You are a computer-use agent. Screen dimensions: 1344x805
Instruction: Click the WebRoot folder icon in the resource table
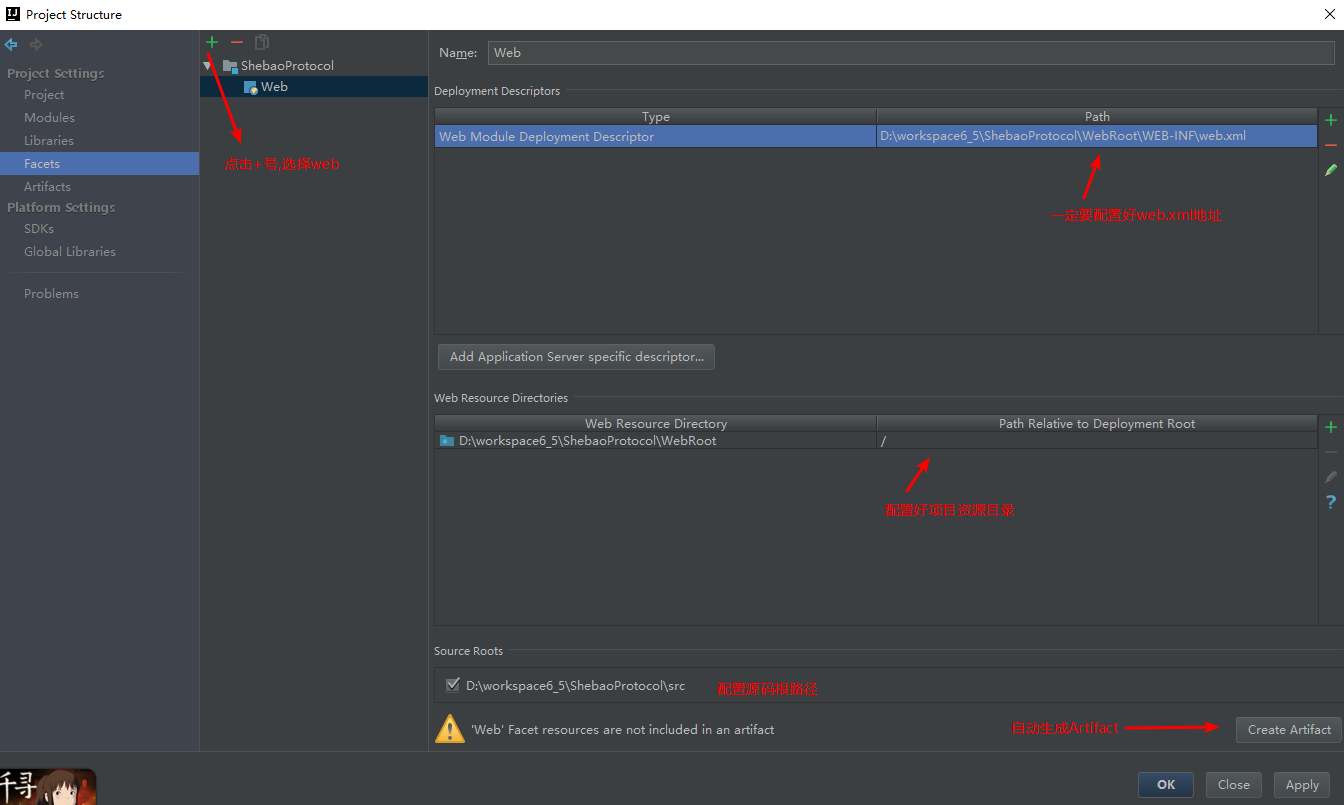447,440
